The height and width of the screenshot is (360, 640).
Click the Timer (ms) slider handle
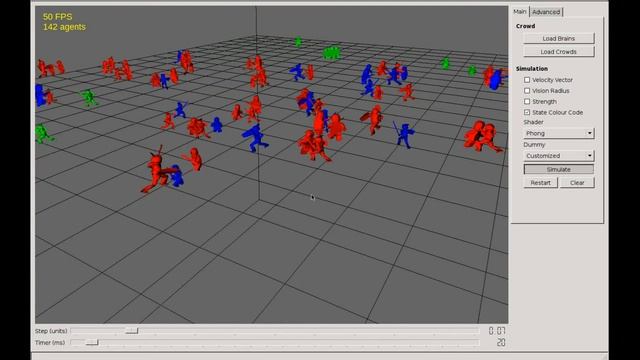click(92, 342)
